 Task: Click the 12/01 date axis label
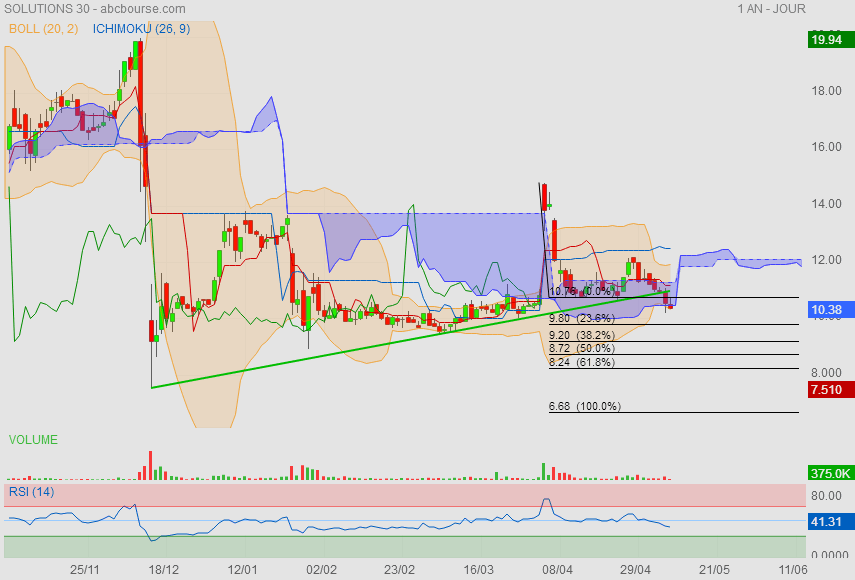(x=242, y=570)
